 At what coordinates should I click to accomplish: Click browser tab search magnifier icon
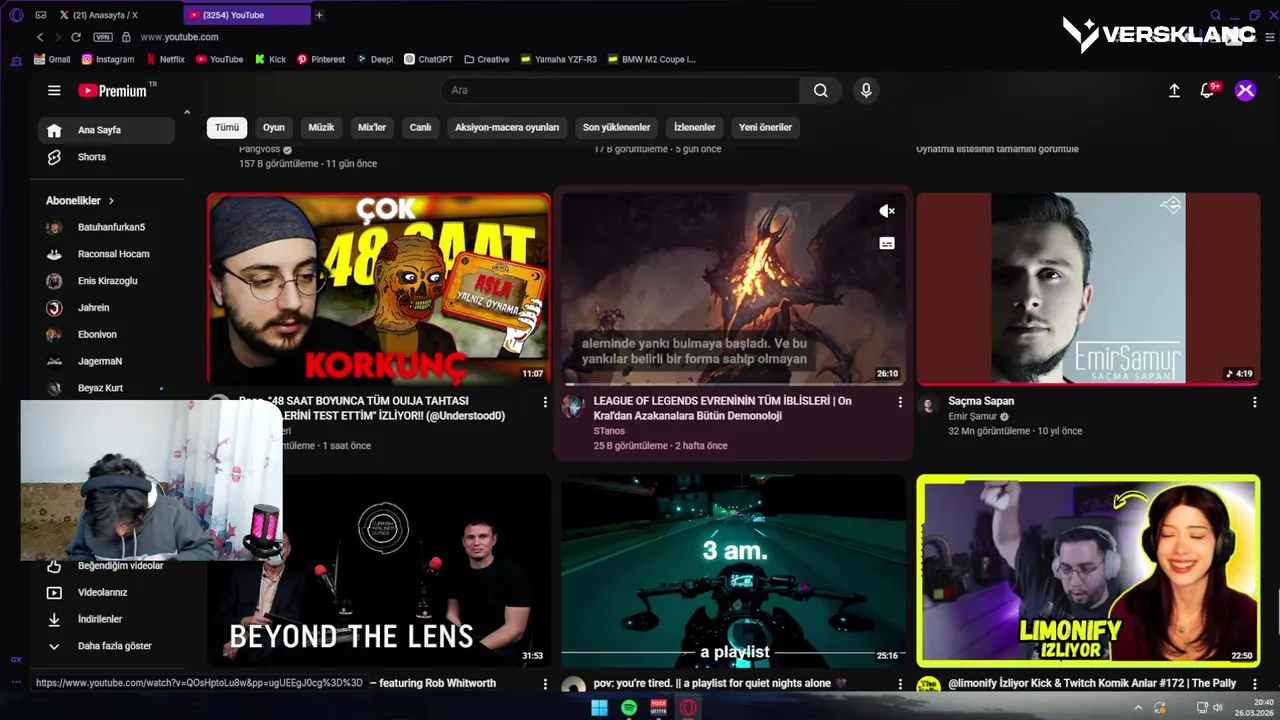click(1216, 15)
